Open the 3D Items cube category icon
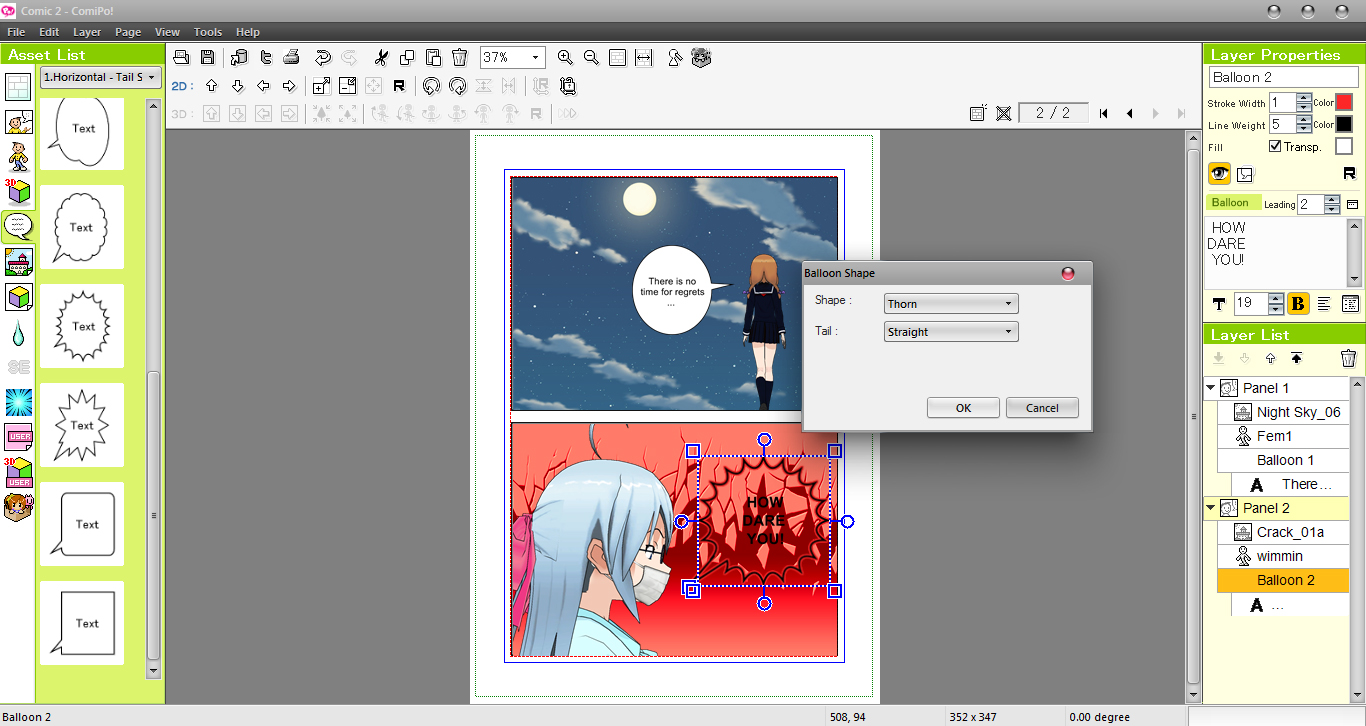This screenshot has width=1366, height=726. pyautogui.click(x=16, y=295)
